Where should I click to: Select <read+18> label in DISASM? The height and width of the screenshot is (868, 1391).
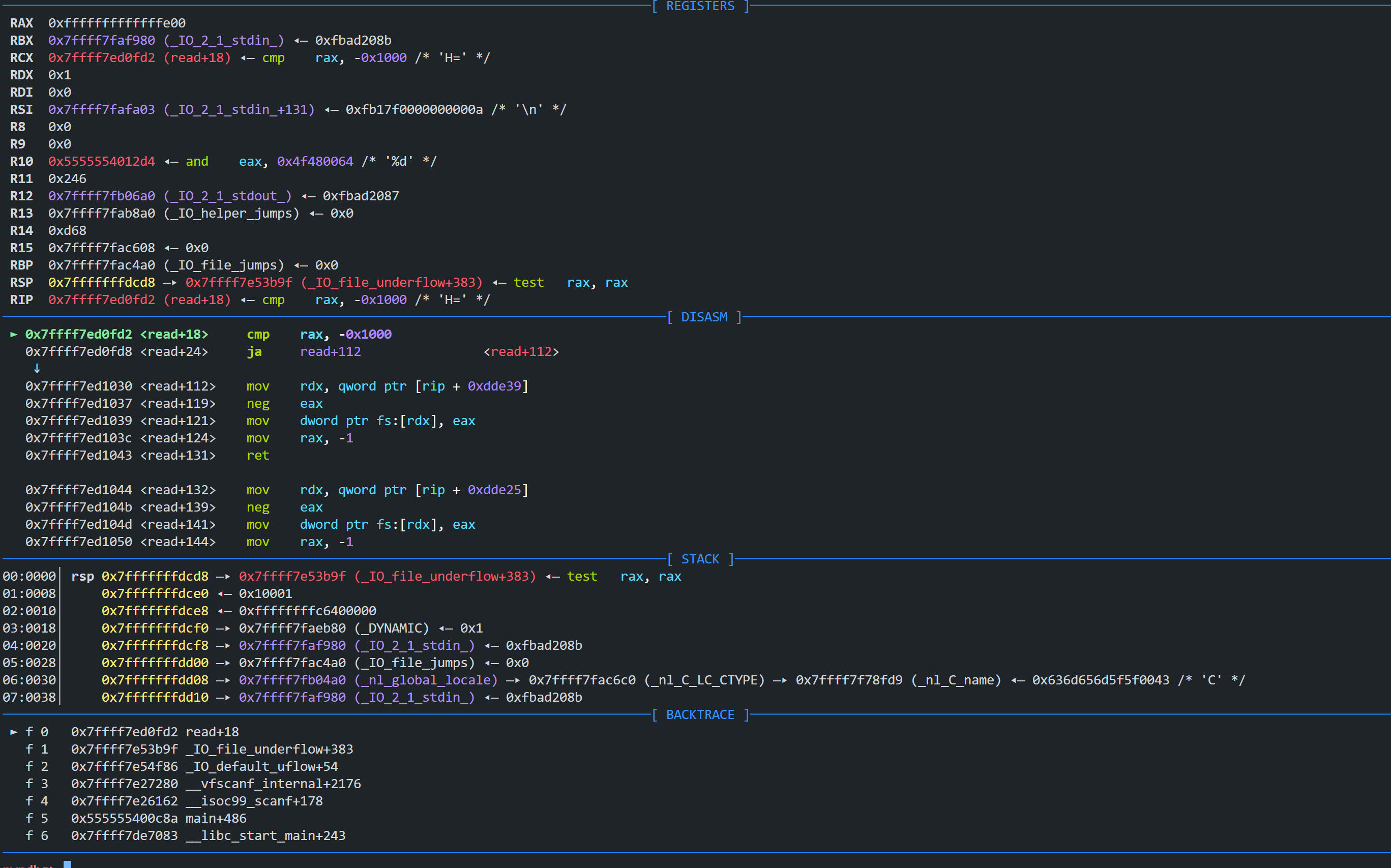(174, 334)
